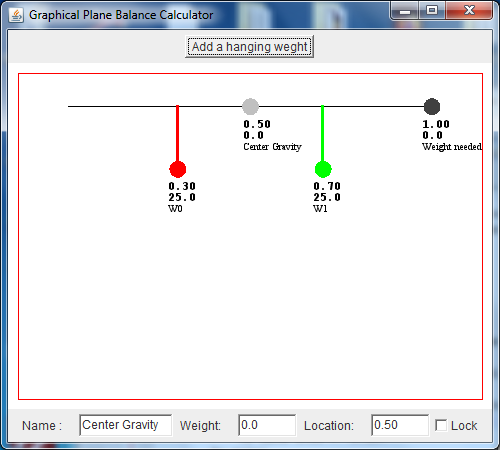Focus the Name input field
Image resolution: width=500 pixels, height=450 pixels.
[x=125, y=425]
